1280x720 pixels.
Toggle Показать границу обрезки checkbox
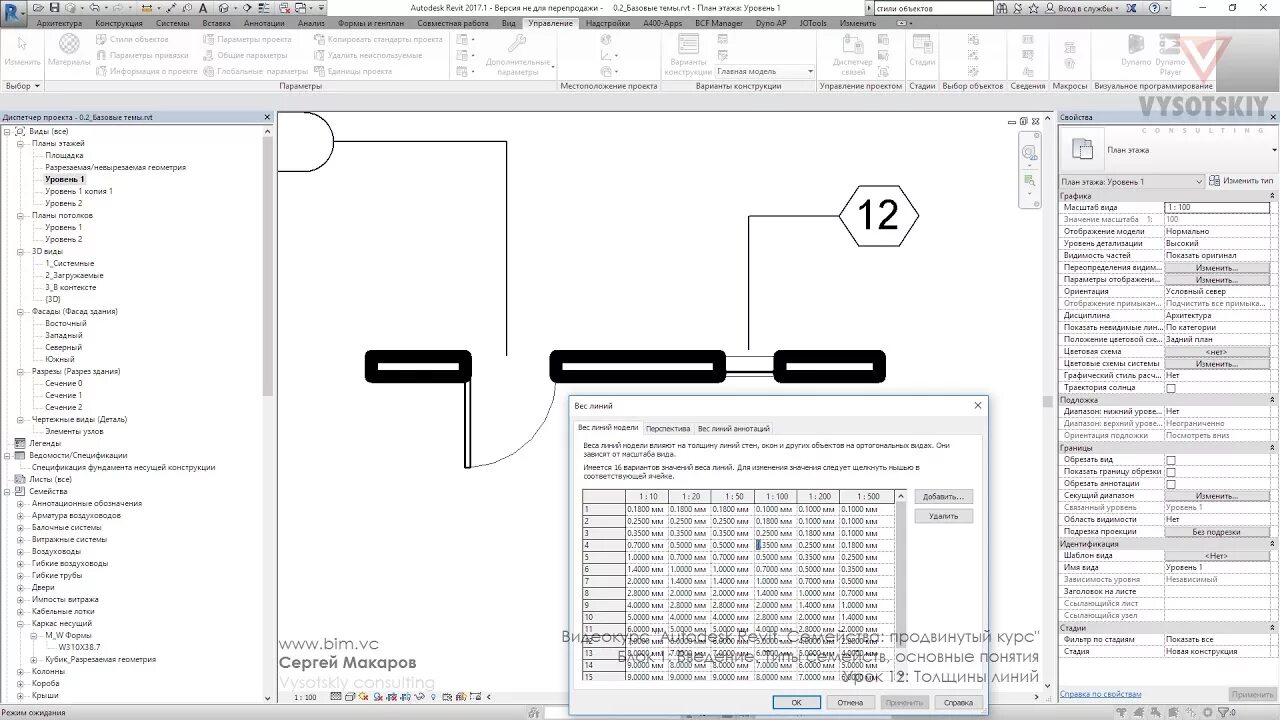tap(1171, 471)
